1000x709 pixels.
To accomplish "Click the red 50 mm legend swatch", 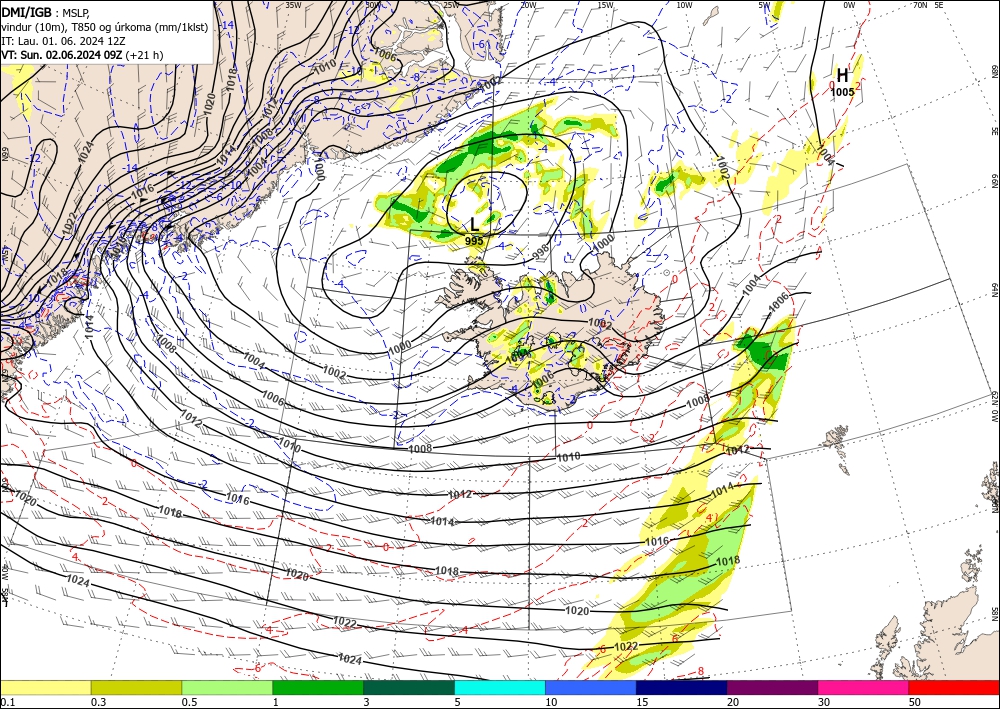I will (954, 687).
